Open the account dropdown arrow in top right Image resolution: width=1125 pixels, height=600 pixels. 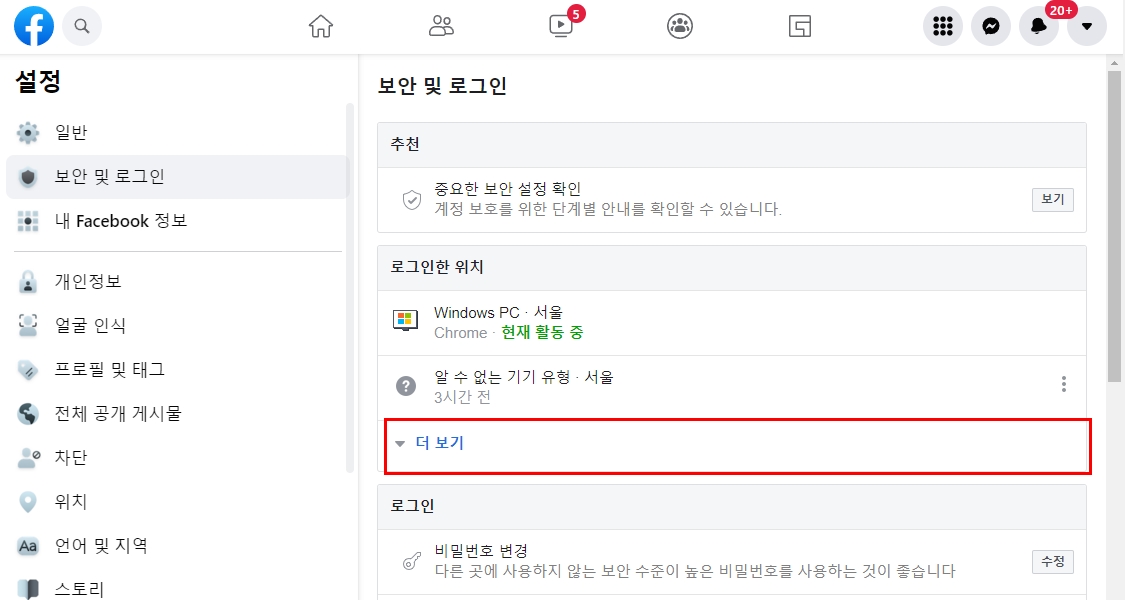click(1086, 26)
